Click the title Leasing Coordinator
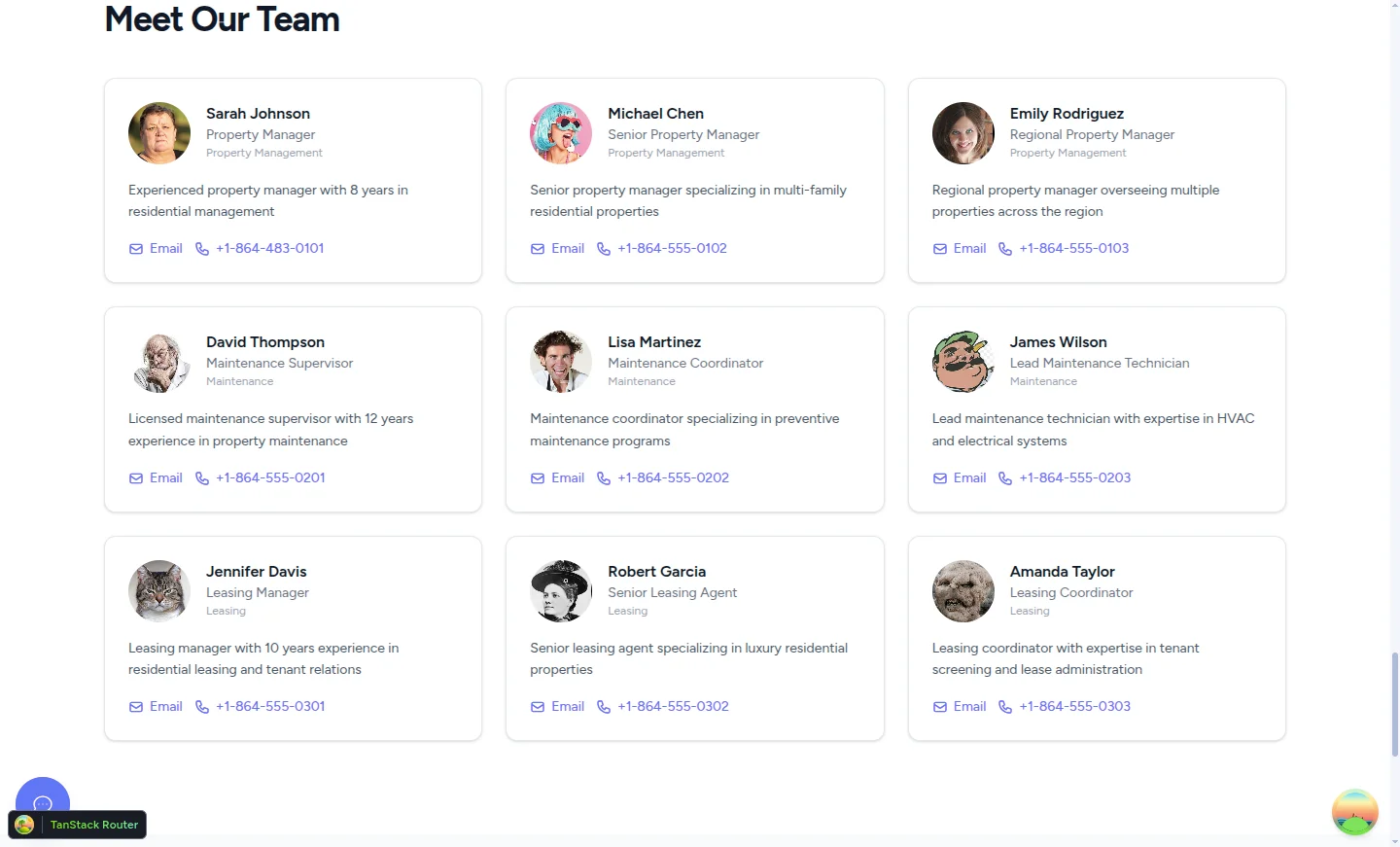Screen dimensions: 1400x847 (1071, 593)
